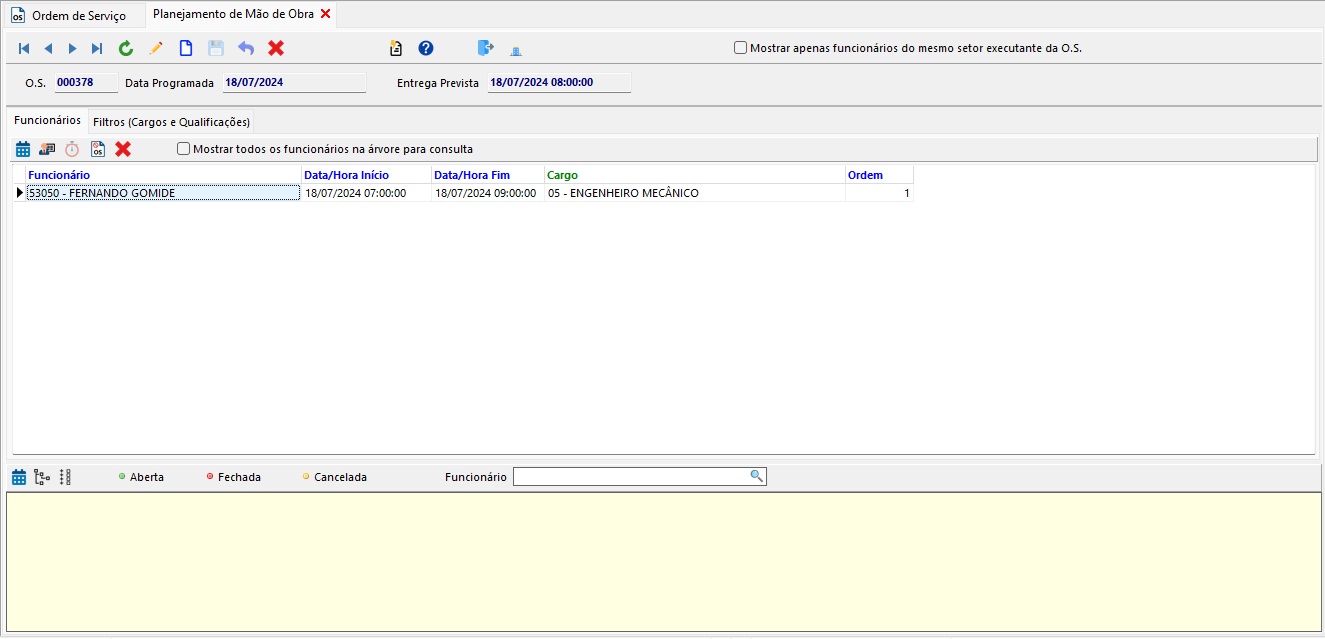1325x639 pixels.
Task: Open help with the question mark icon
Action: coord(426,48)
